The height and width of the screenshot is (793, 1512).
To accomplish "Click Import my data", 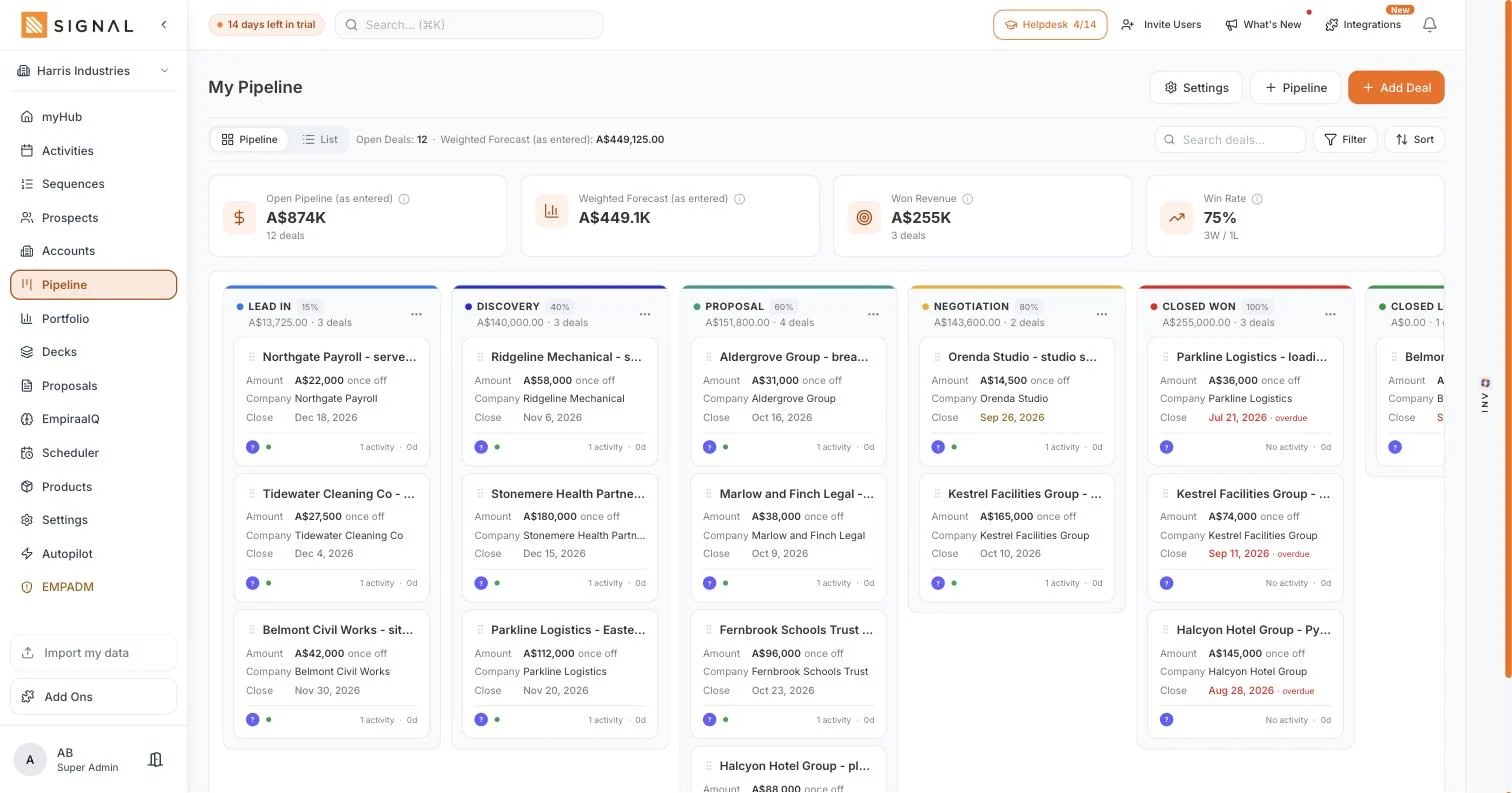I will (x=94, y=653).
